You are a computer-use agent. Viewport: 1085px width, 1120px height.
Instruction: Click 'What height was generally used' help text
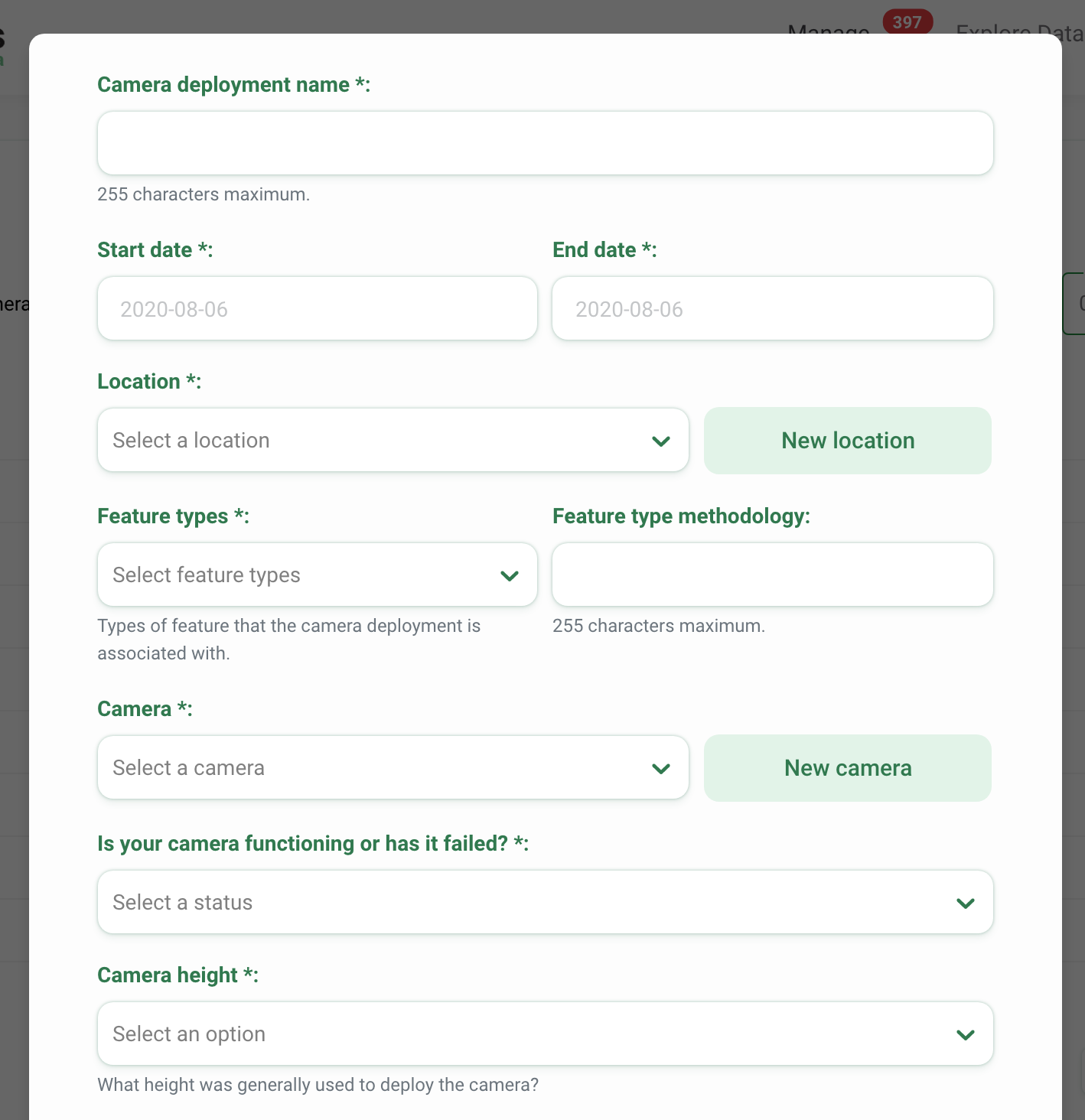click(x=318, y=1085)
